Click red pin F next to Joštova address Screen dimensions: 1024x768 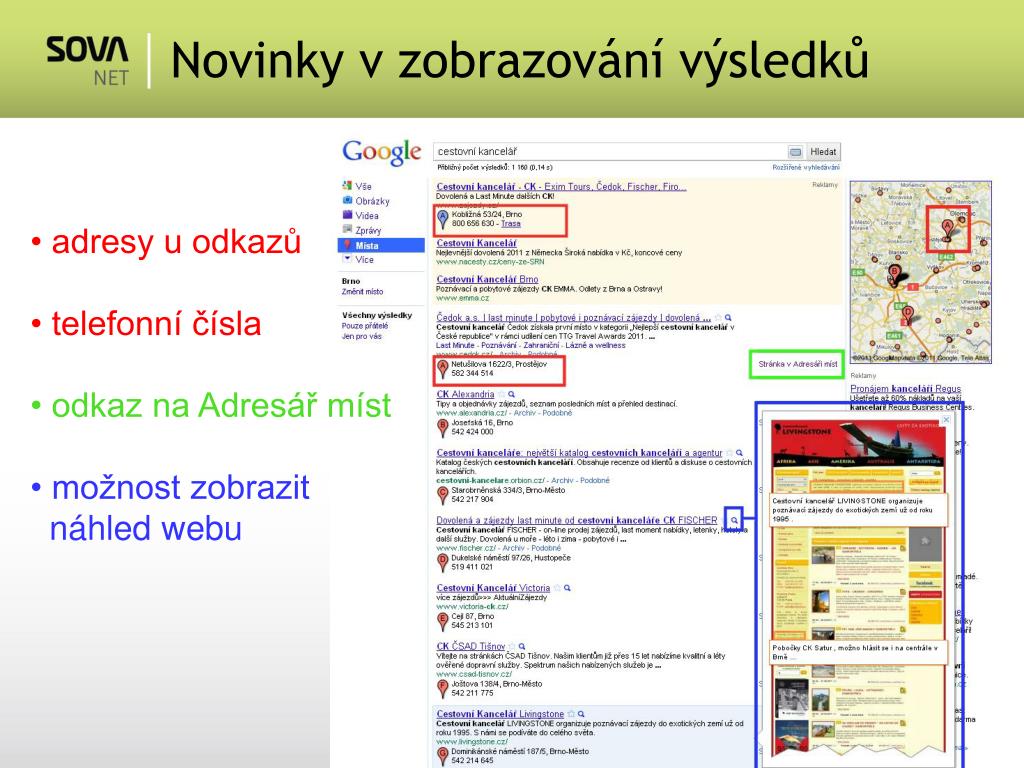tap(443, 689)
